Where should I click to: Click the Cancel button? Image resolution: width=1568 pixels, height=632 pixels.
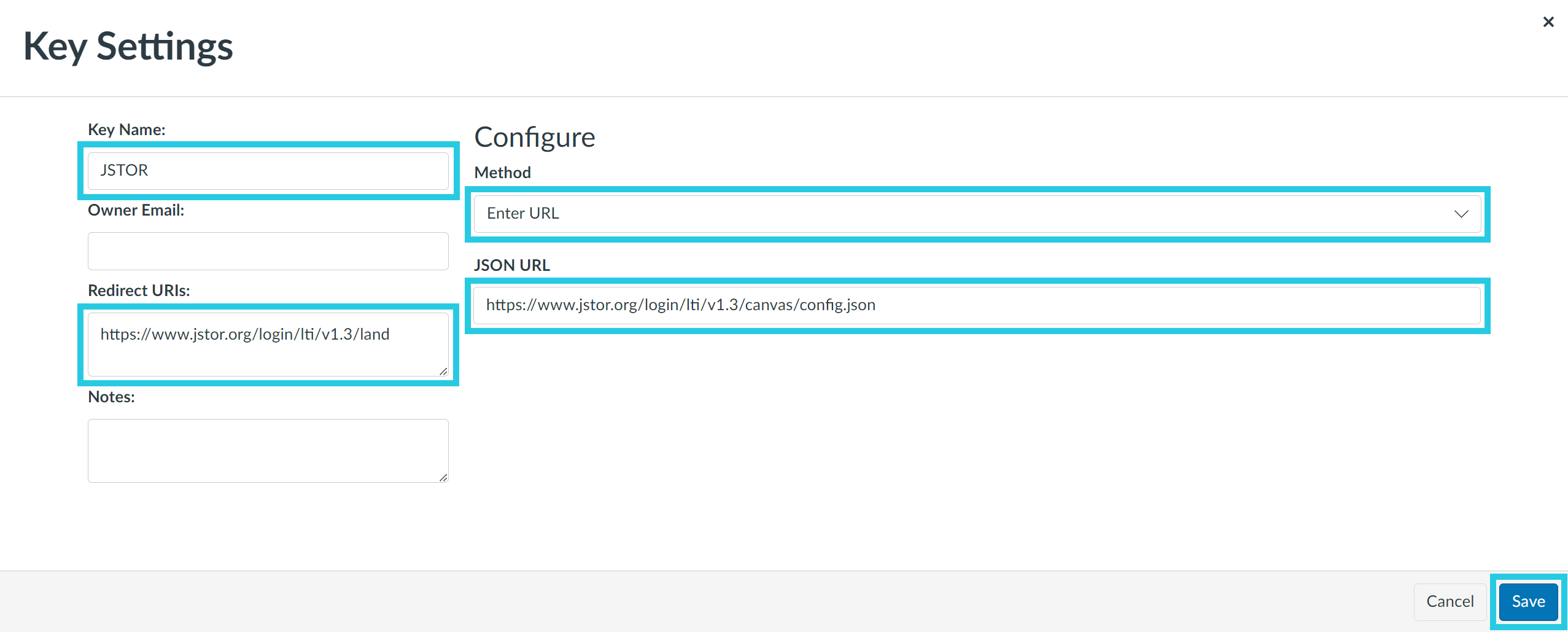point(1450,602)
